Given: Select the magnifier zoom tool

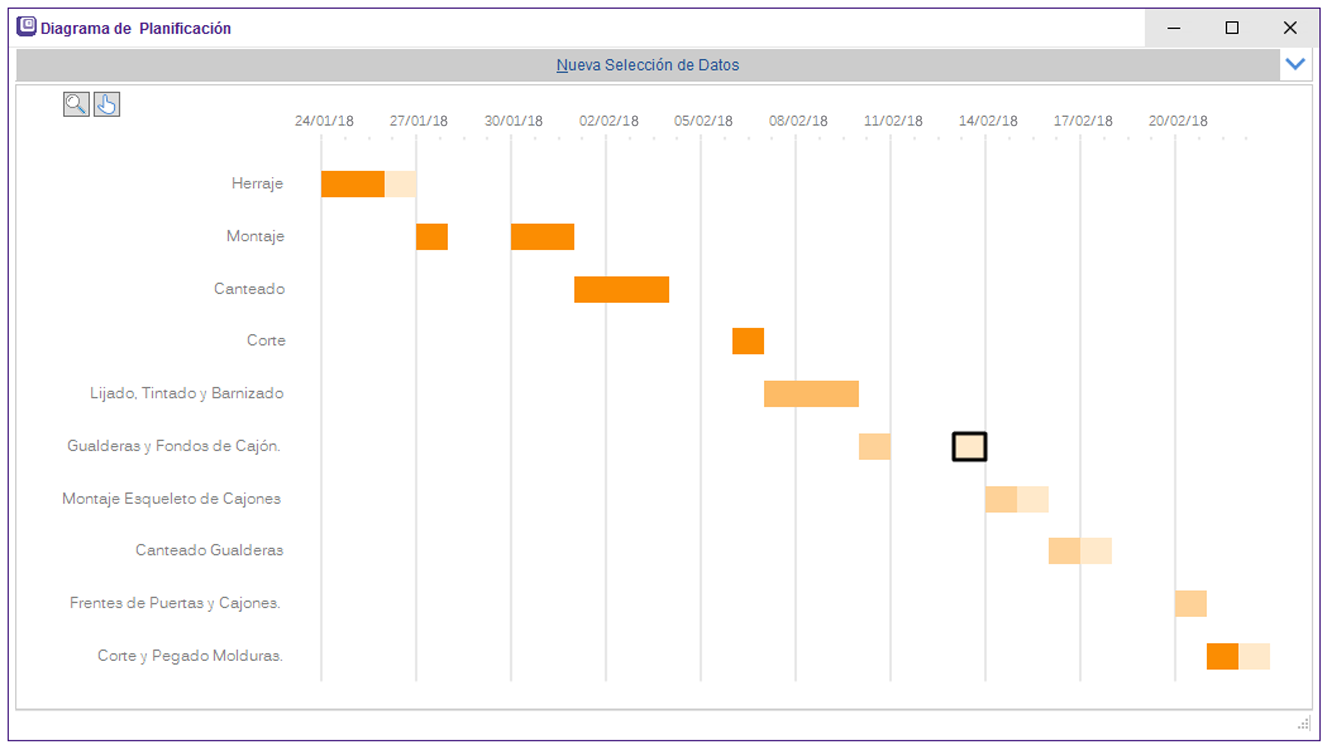Looking at the screenshot, I should [x=76, y=104].
